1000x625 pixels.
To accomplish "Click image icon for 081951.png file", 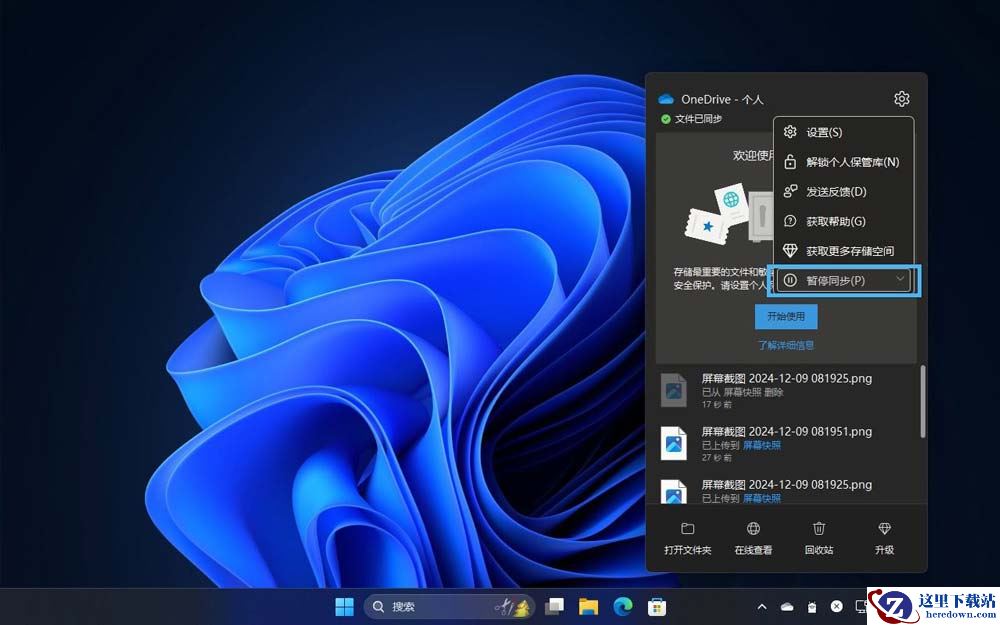I will tap(673, 443).
